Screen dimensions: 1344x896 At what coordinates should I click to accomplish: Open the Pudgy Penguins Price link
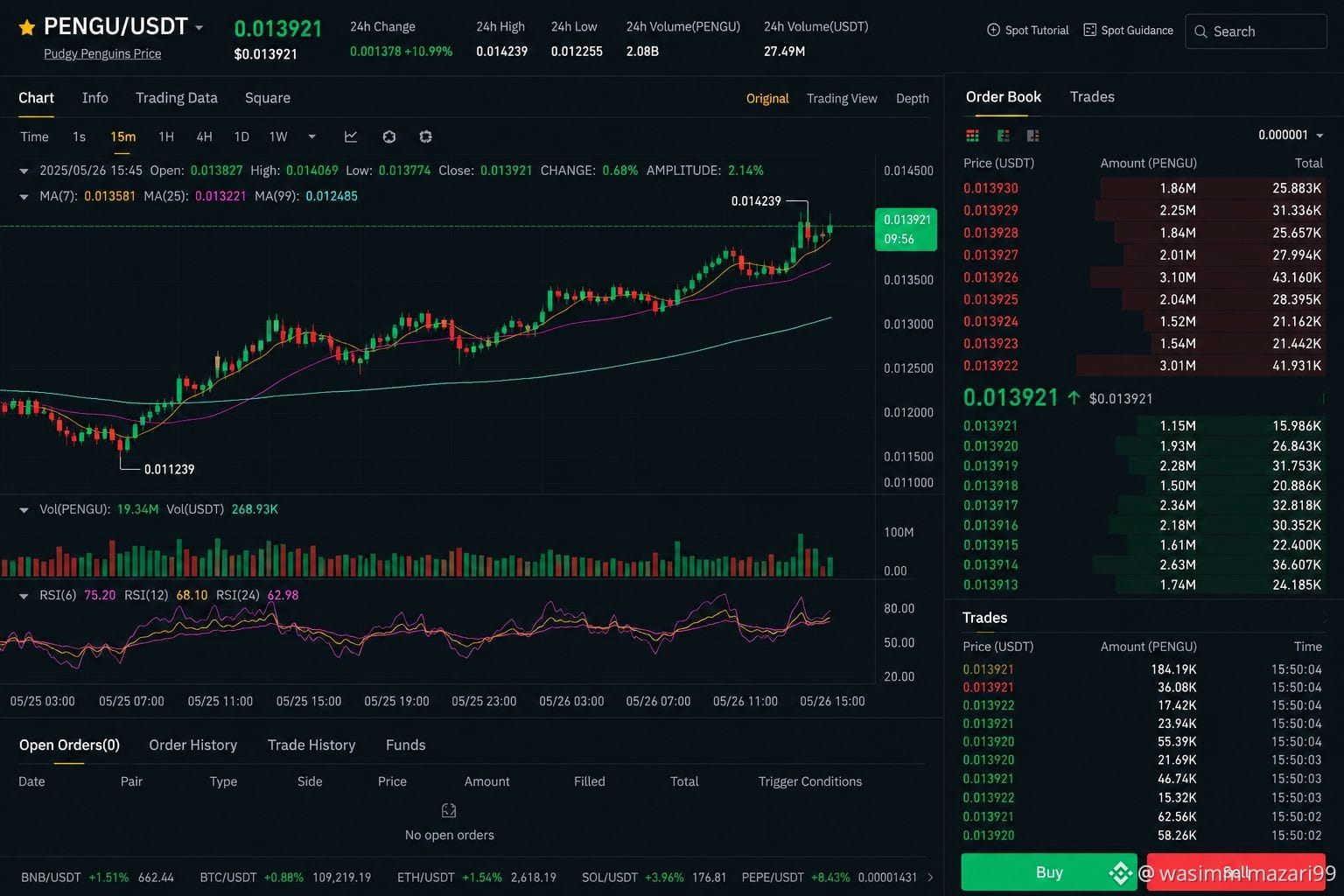[x=102, y=54]
